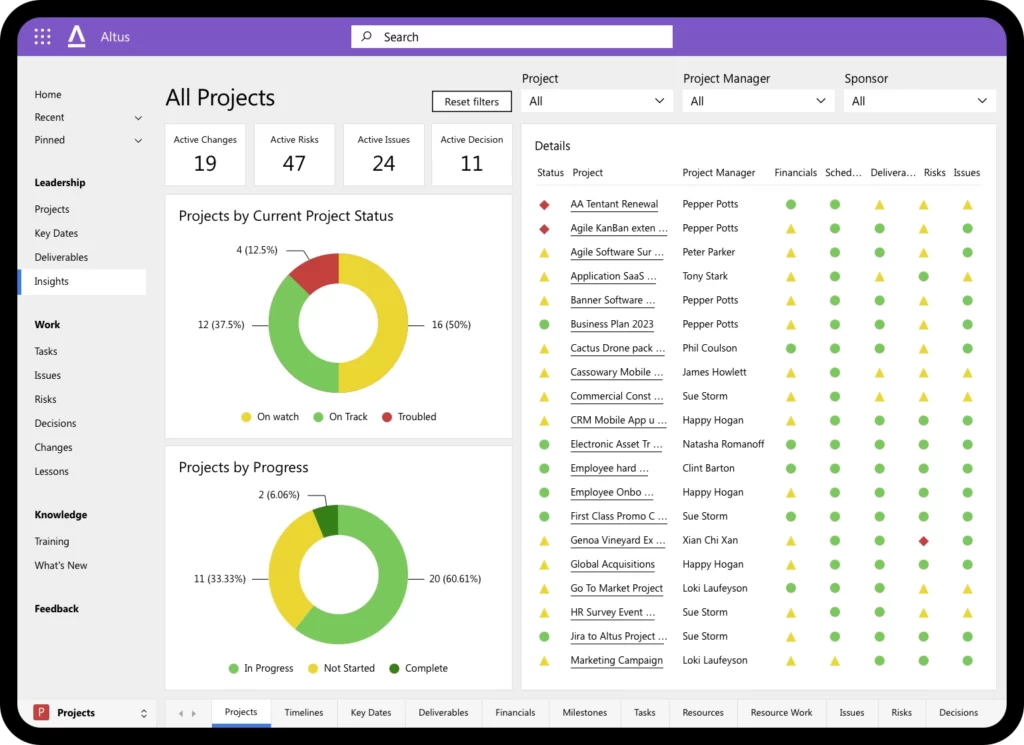Click the Reset filters button
Image resolution: width=1024 pixels, height=745 pixels.
point(471,102)
